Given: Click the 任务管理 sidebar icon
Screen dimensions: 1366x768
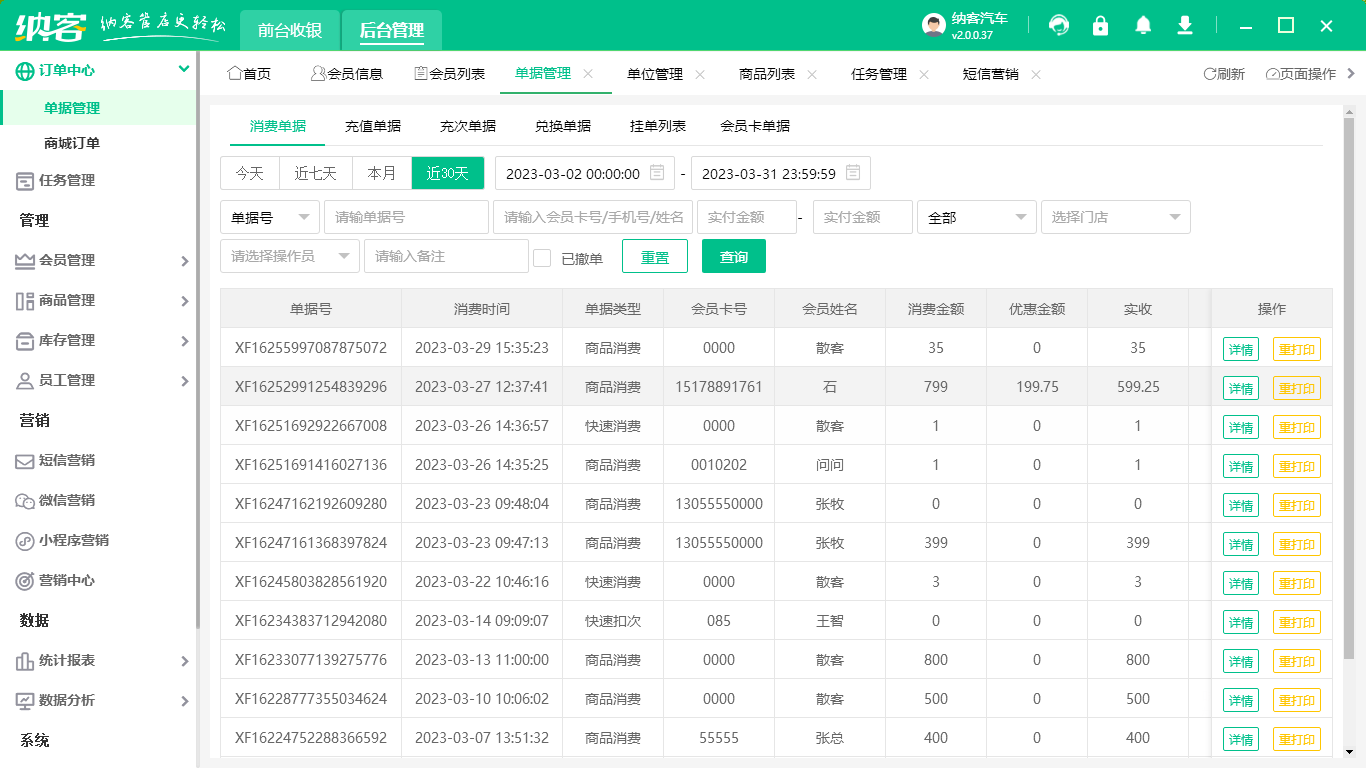Looking at the screenshot, I should 25,180.
